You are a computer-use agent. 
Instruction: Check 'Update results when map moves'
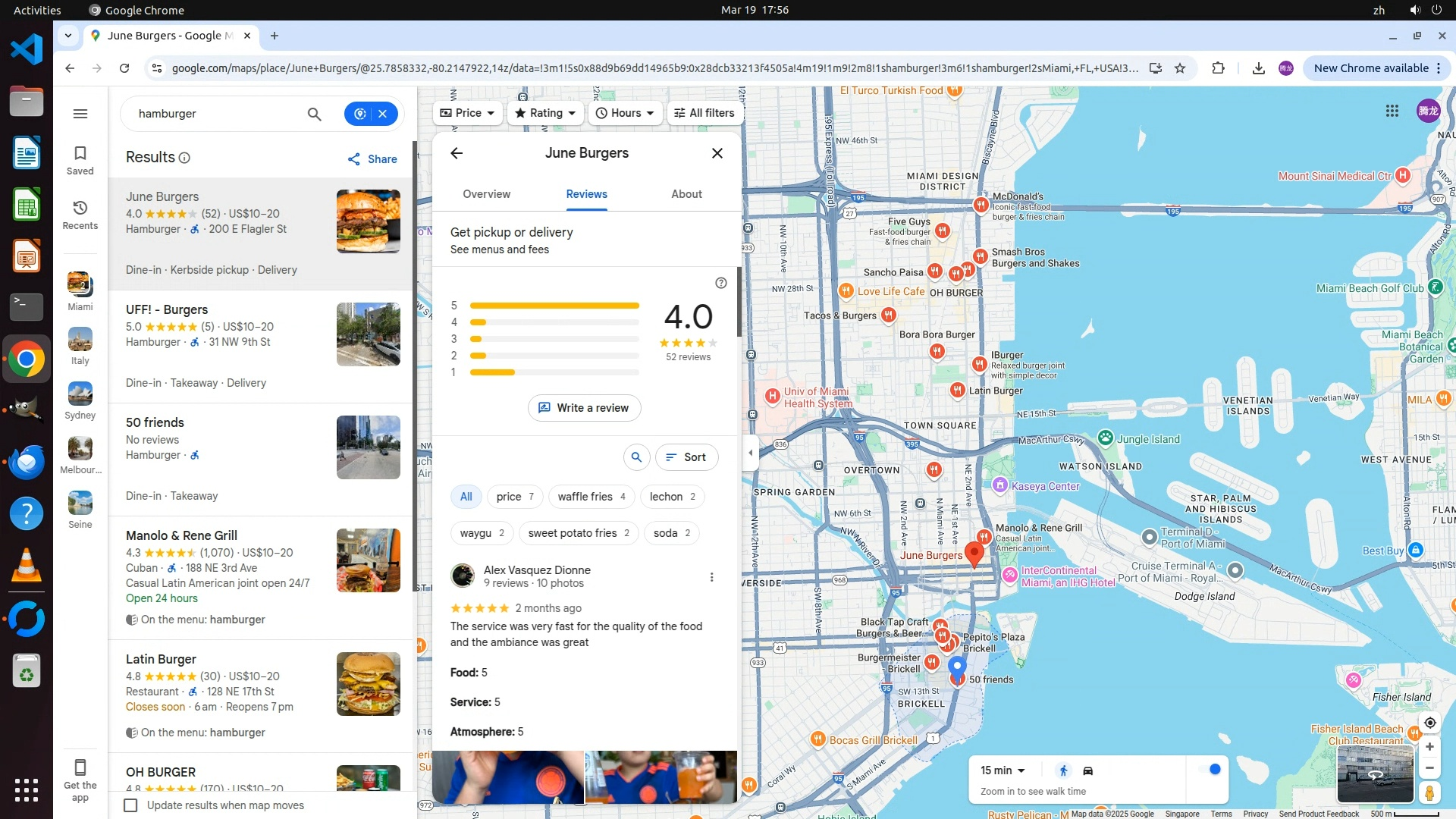click(x=131, y=805)
